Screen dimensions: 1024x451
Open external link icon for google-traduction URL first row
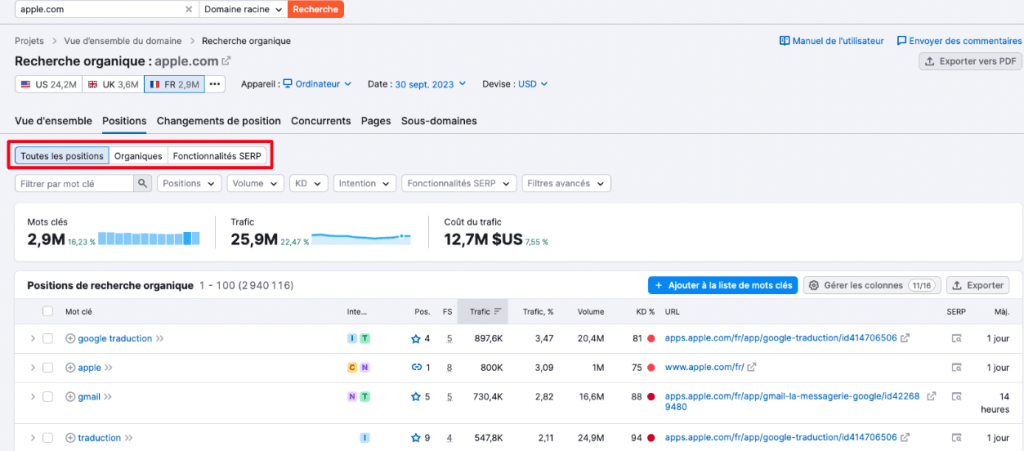pyautogui.click(x=904, y=339)
